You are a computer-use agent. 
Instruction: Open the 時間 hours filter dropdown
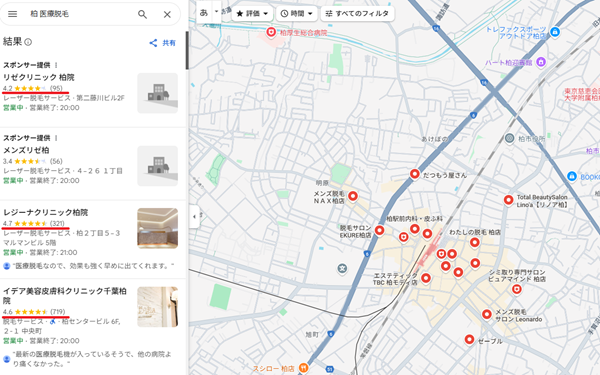[x=297, y=14]
